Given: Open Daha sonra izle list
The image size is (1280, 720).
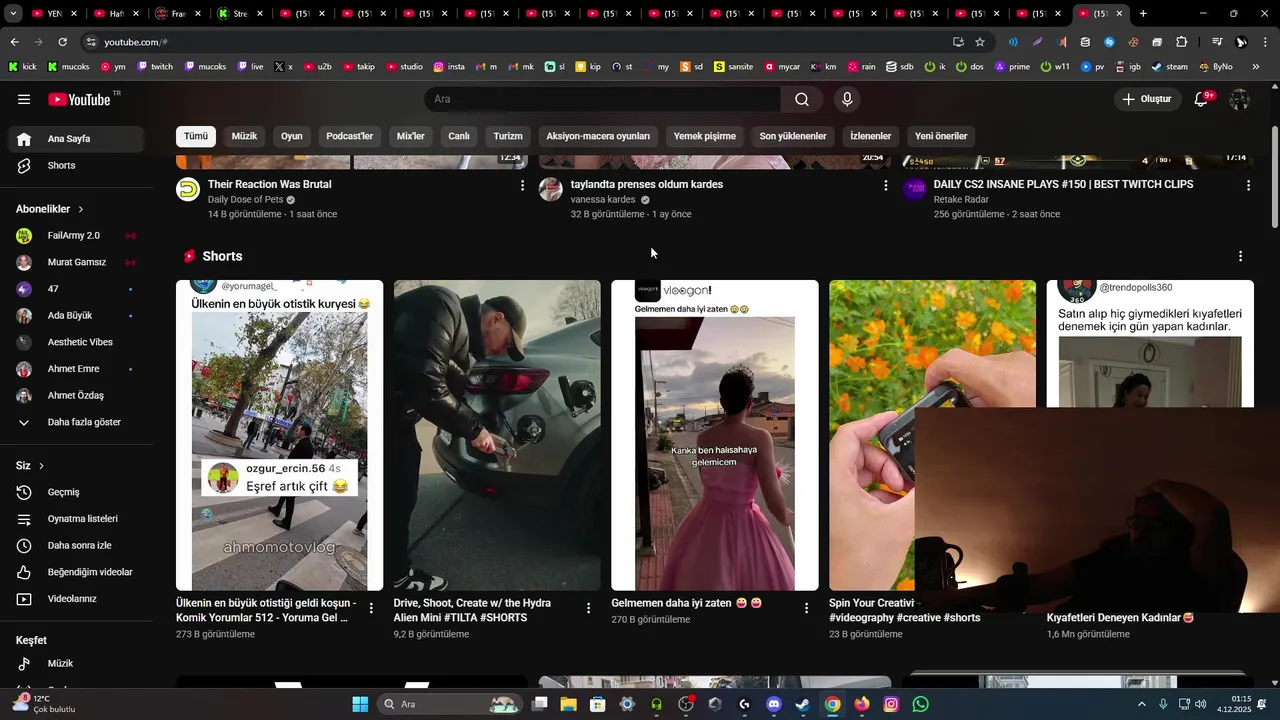Looking at the screenshot, I should point(77,546).
